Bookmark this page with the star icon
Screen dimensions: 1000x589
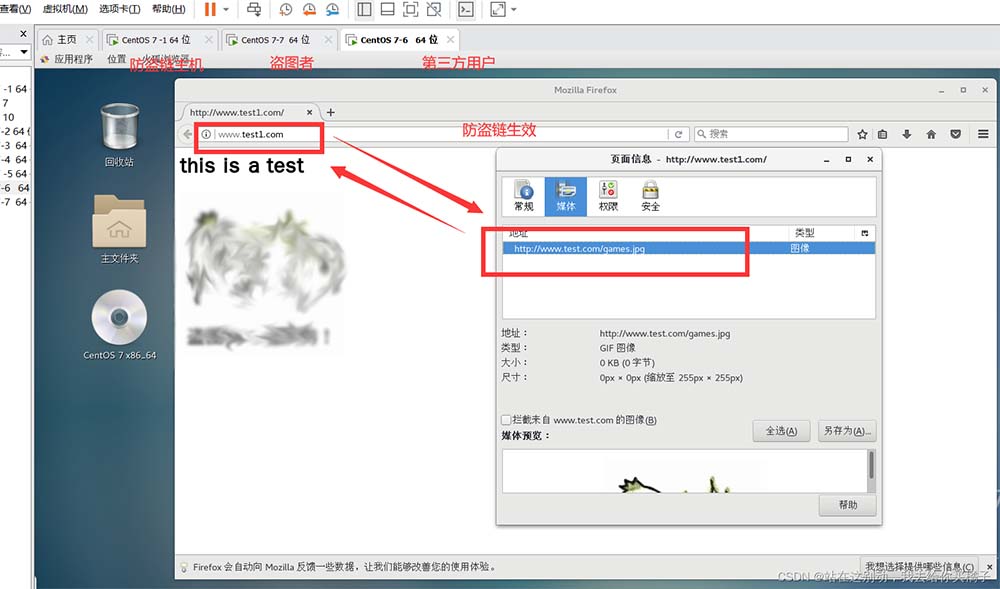click(862, 134)
